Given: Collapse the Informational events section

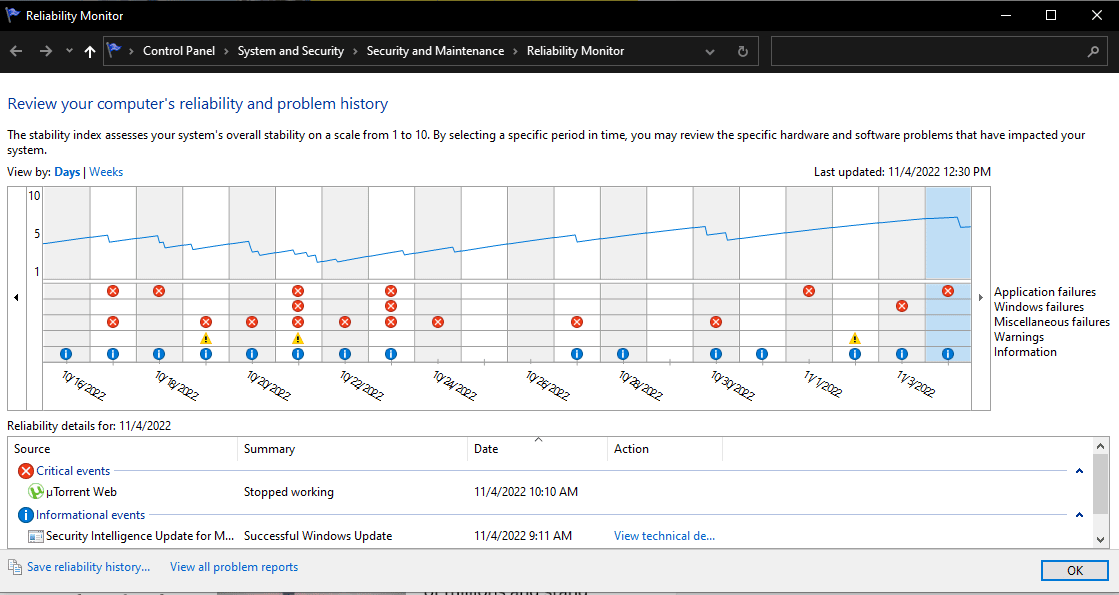Looking at the screenshot, I should 1078,513.
